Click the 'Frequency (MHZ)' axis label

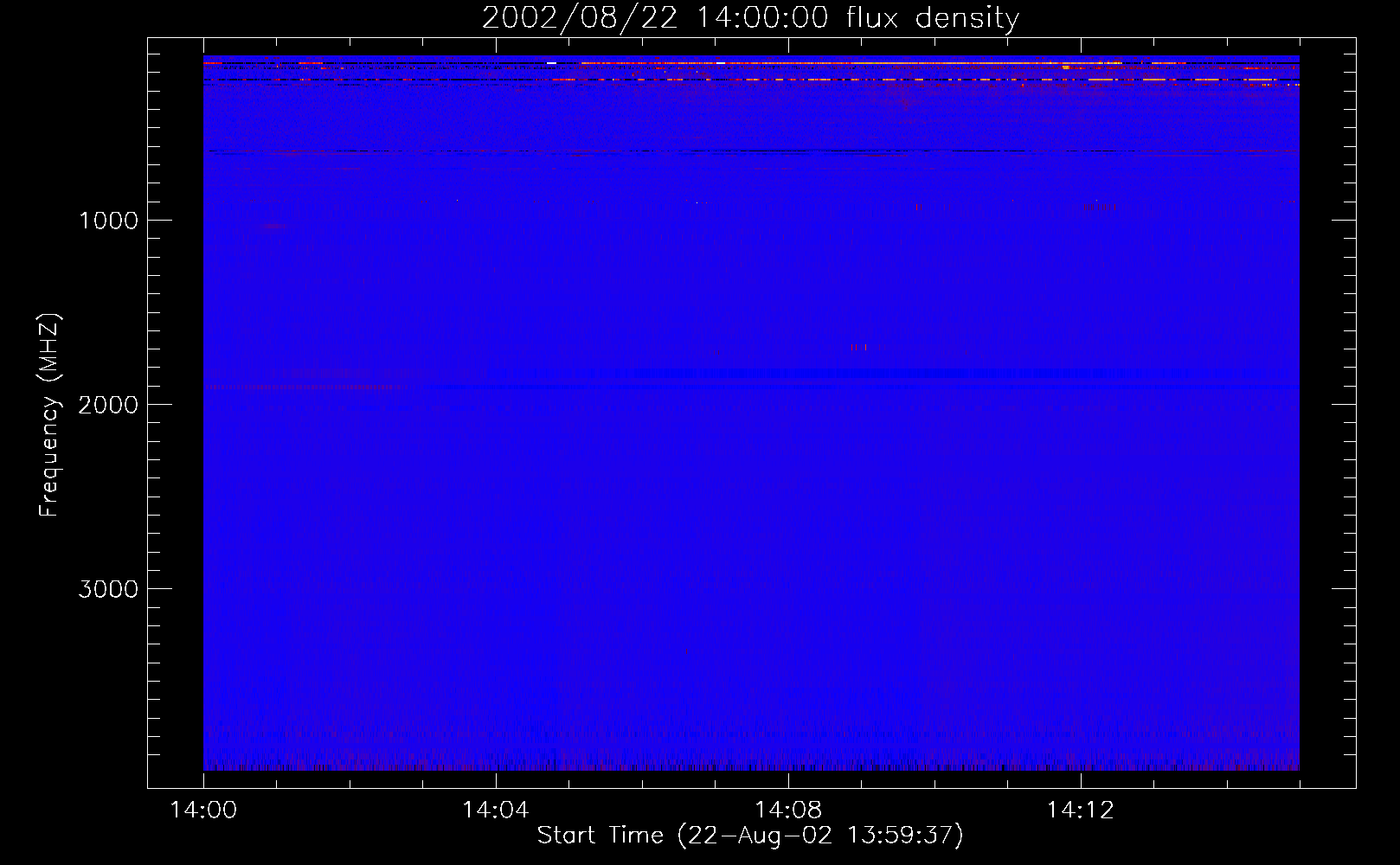50,415
